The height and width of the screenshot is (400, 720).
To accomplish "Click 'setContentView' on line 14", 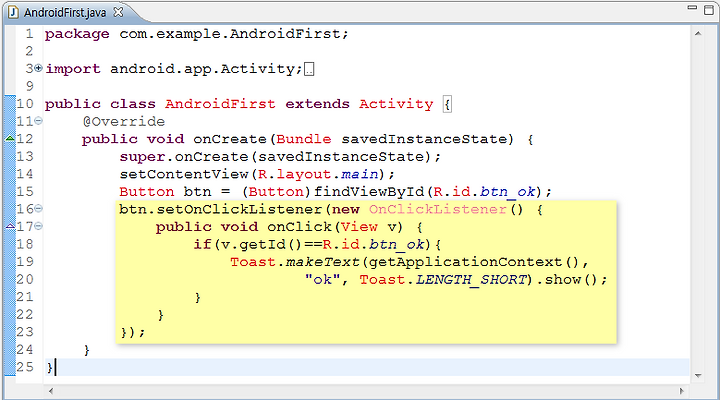I will [184, 174].
